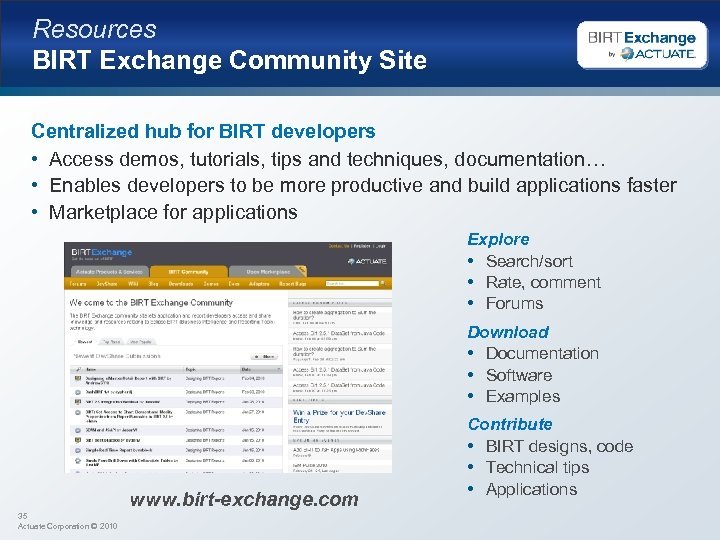Viewport: 720px width, 540px height.
Task: Click the slide number 35
Action: 22,516
